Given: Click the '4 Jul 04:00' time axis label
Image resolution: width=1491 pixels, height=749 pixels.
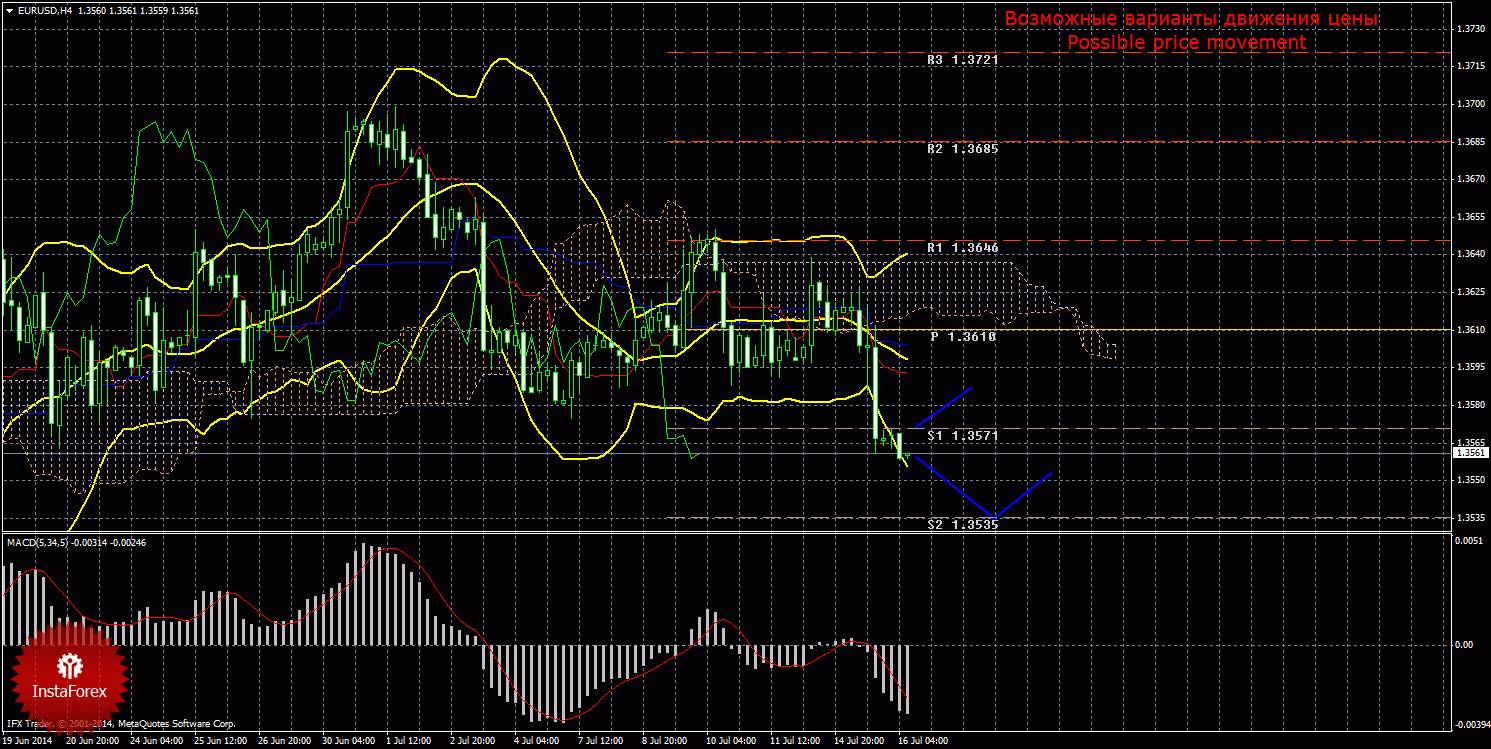Looking at the screenshot, I should 537,742.
